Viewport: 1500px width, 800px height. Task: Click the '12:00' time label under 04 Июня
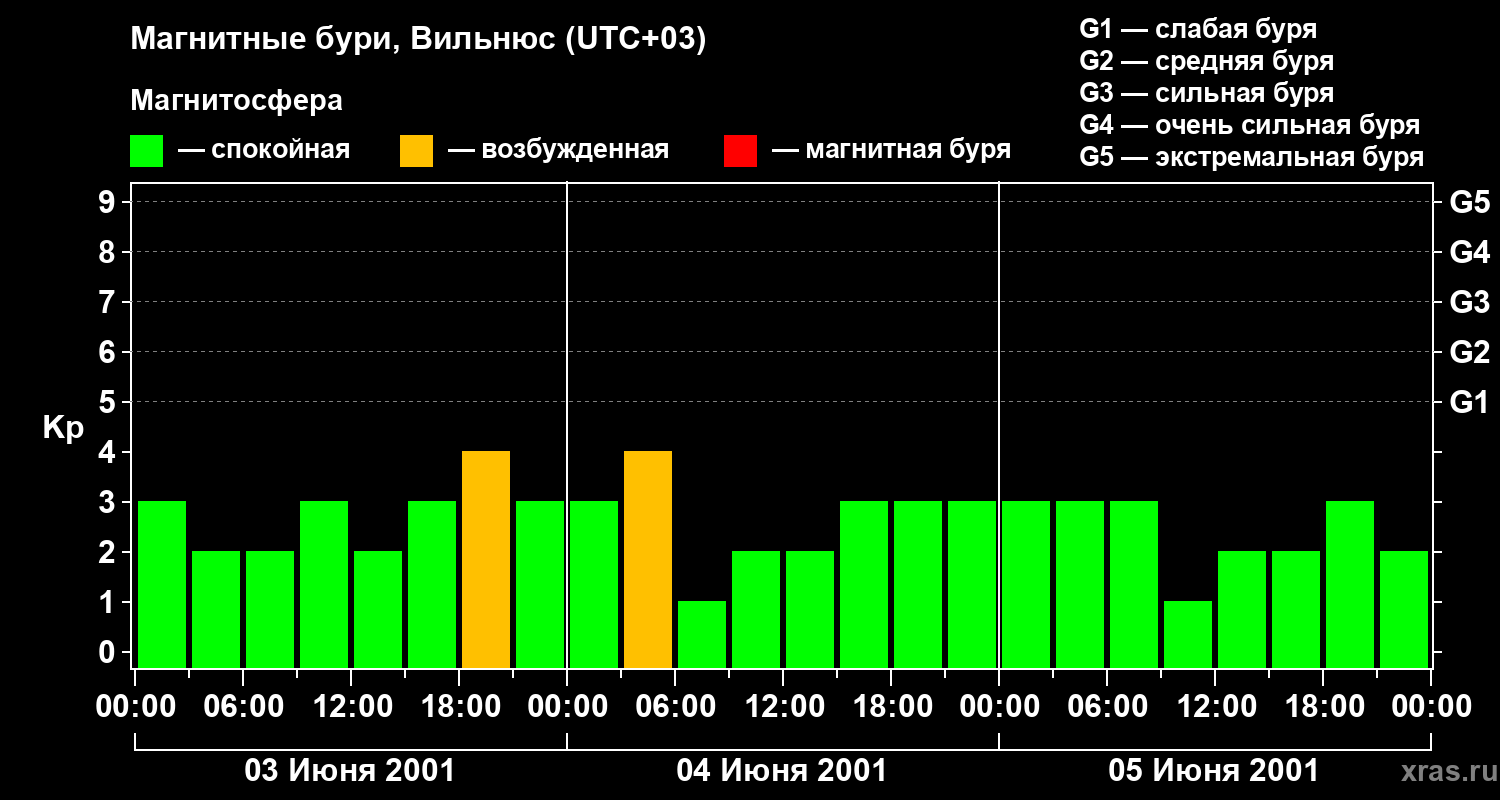tap(783, 706)
